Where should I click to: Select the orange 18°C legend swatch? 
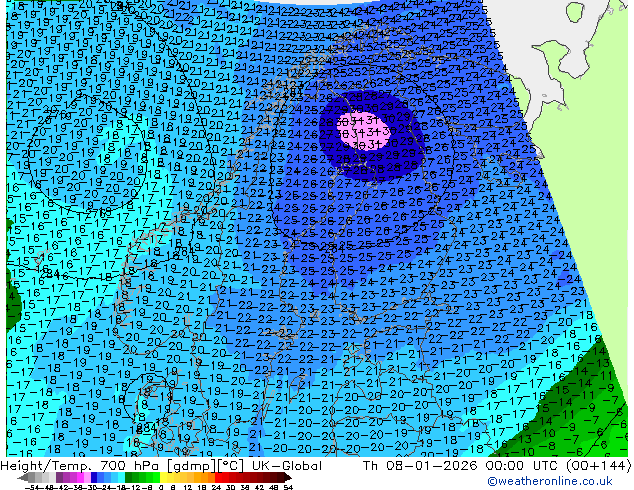[205, 477]
